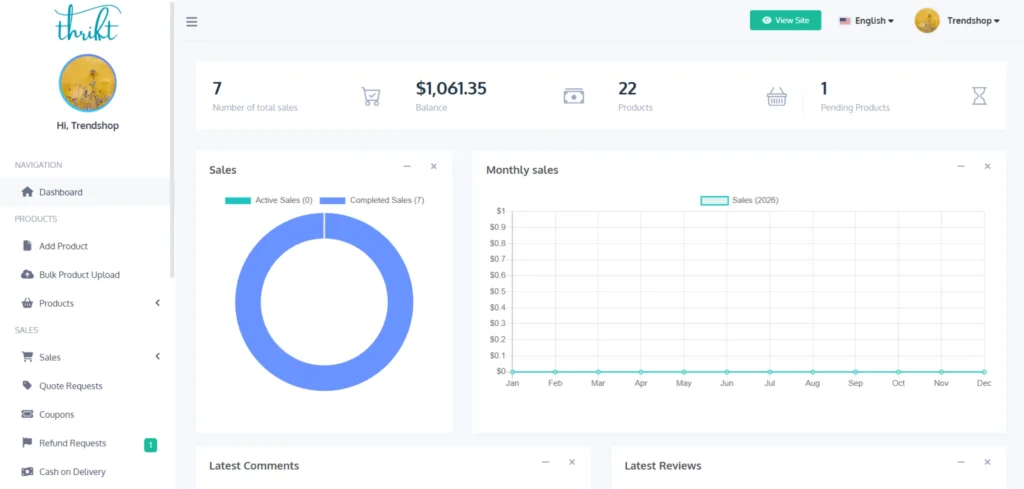Open Refund Requests in sidebar
The image size is (1024, 489).
pyautogui.click(x=72, y=443)
